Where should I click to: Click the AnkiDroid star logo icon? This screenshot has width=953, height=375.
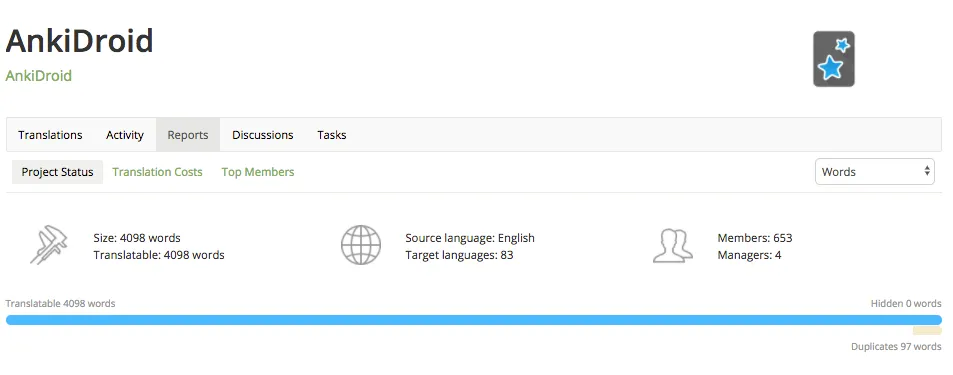coord(834,59)
